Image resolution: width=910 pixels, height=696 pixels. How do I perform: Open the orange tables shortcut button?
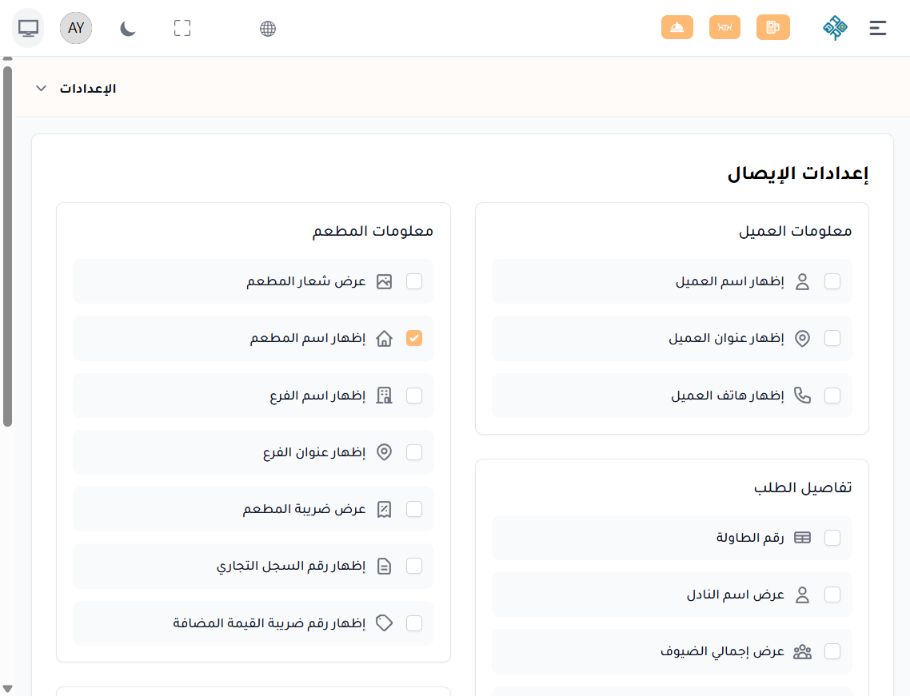pos(724,27)
